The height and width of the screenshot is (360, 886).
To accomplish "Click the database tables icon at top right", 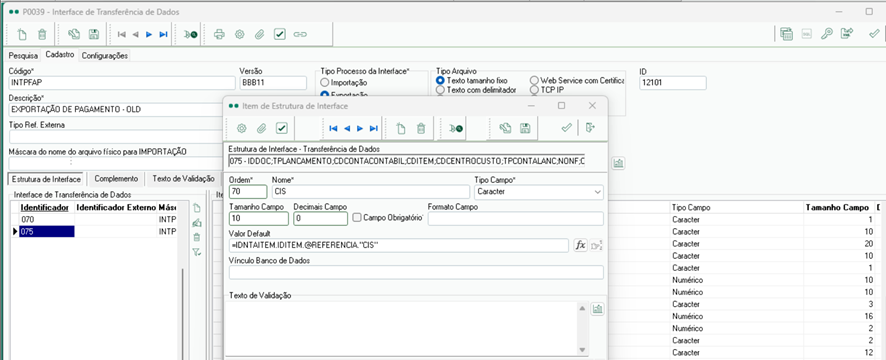I will pyautogui.click(x=786, y=34).
